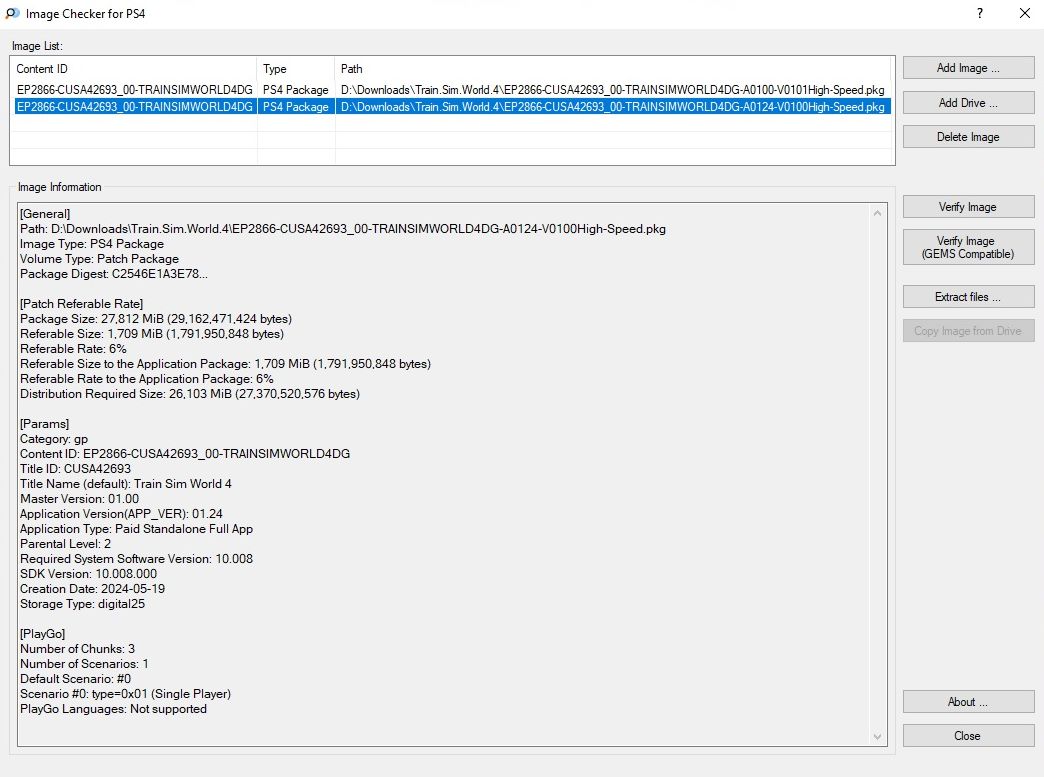Open the Extract files ... dialog
Screen dimensions: 1044x777
(x=968, y=297)
